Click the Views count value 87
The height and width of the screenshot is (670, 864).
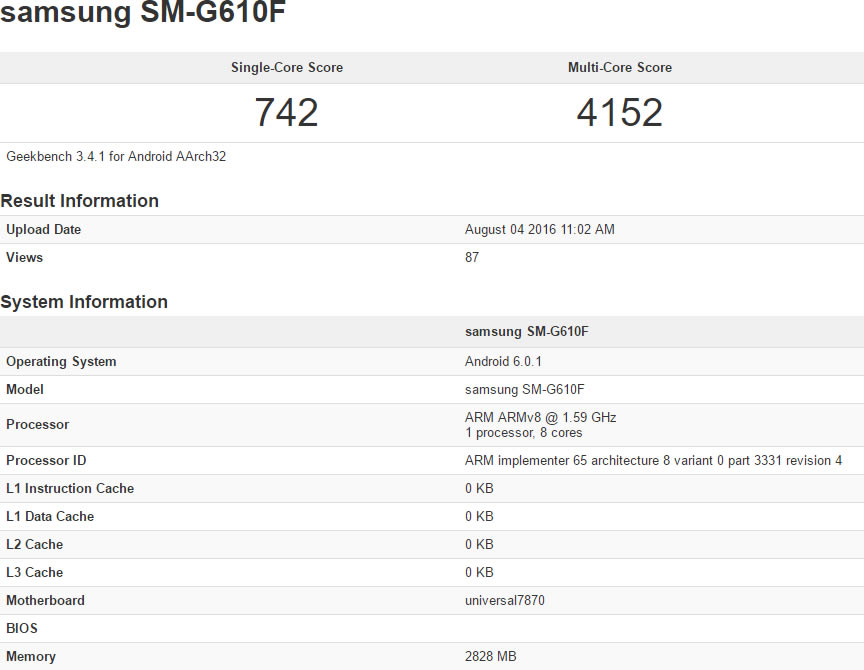point(472,258)
